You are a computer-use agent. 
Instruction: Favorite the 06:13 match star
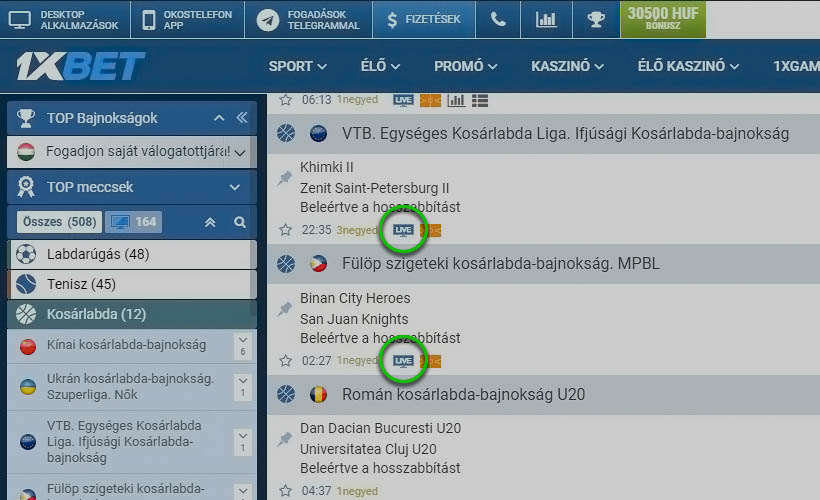coord(286,99)
